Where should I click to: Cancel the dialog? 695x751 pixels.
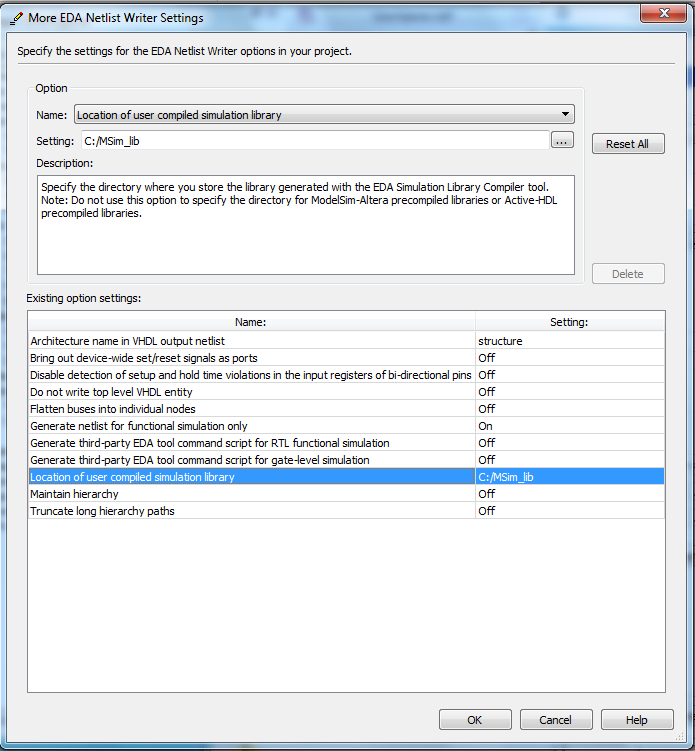(x=556, y=720)
